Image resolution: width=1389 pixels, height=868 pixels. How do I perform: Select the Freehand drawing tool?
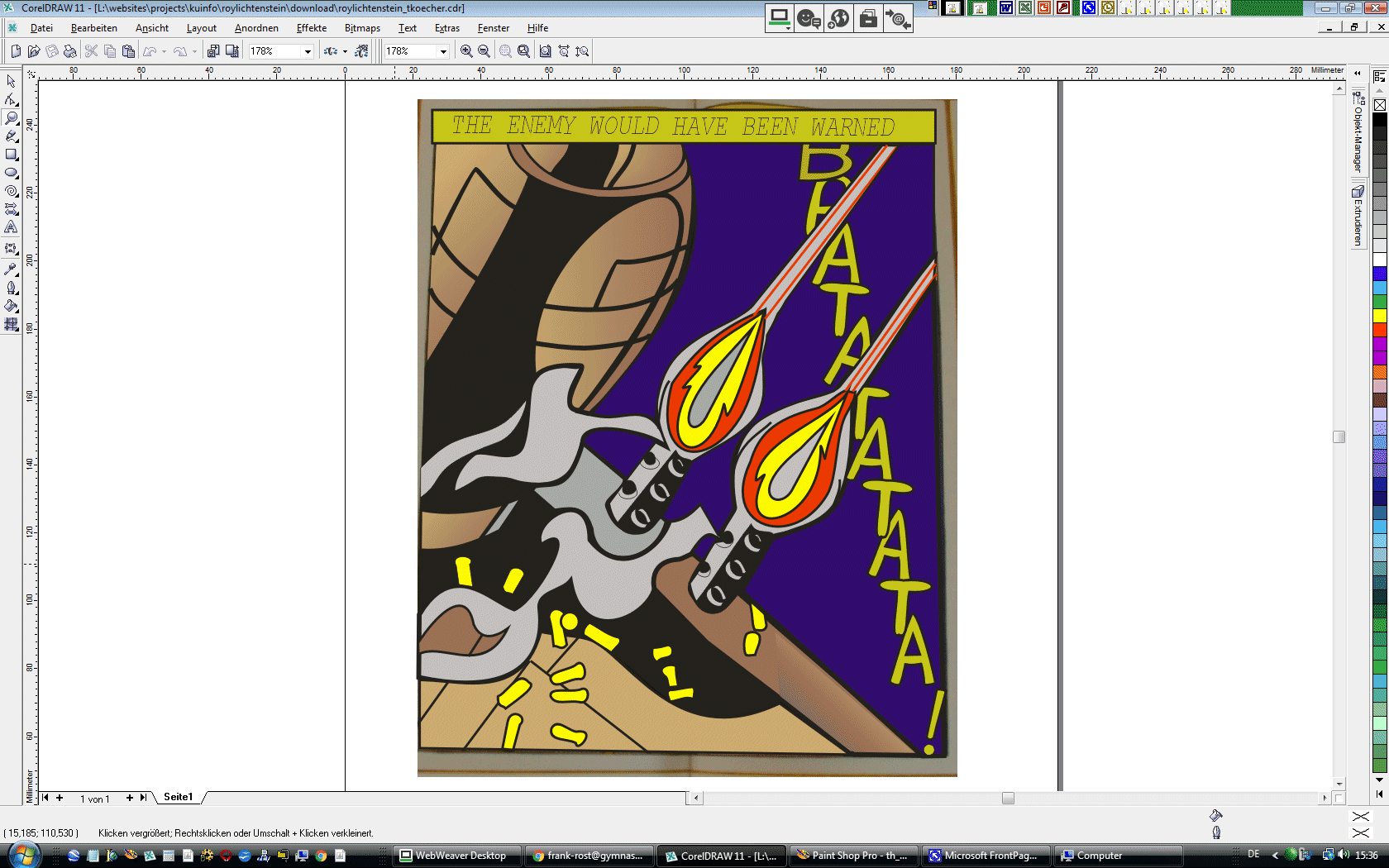coord(11,136)
